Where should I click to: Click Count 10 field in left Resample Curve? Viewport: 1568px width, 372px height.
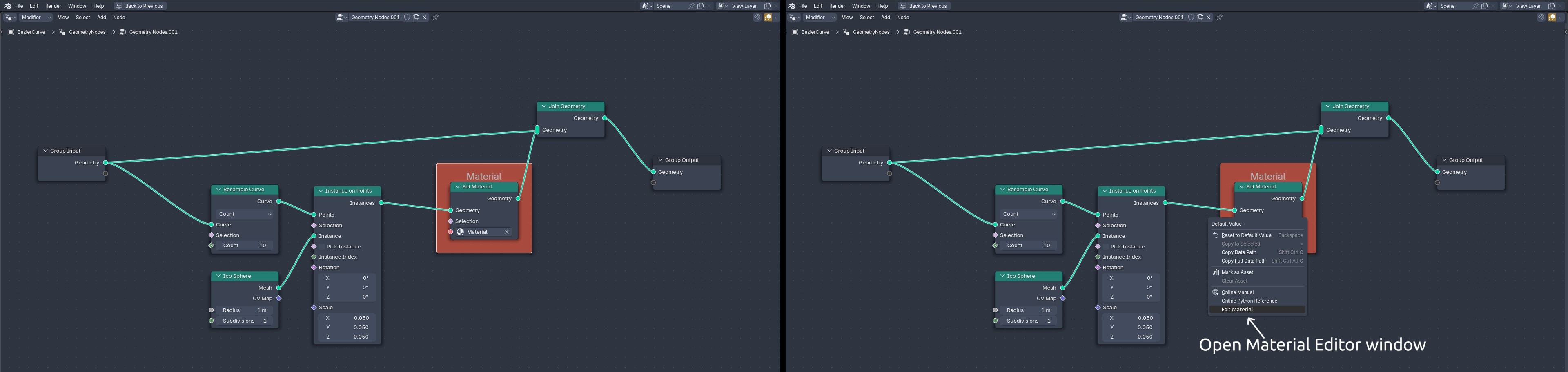click(x=245, y=246)
